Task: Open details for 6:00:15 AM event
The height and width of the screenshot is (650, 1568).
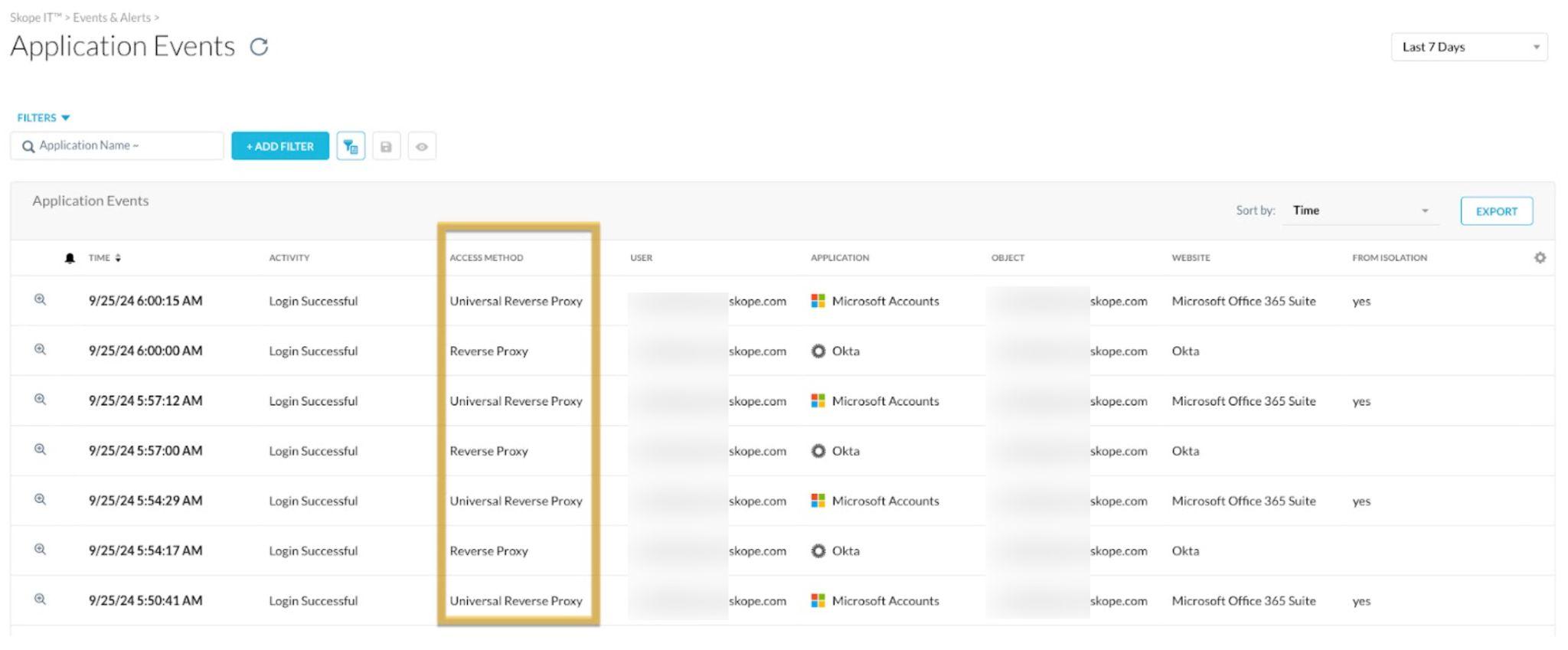Action: coord(40,300)
